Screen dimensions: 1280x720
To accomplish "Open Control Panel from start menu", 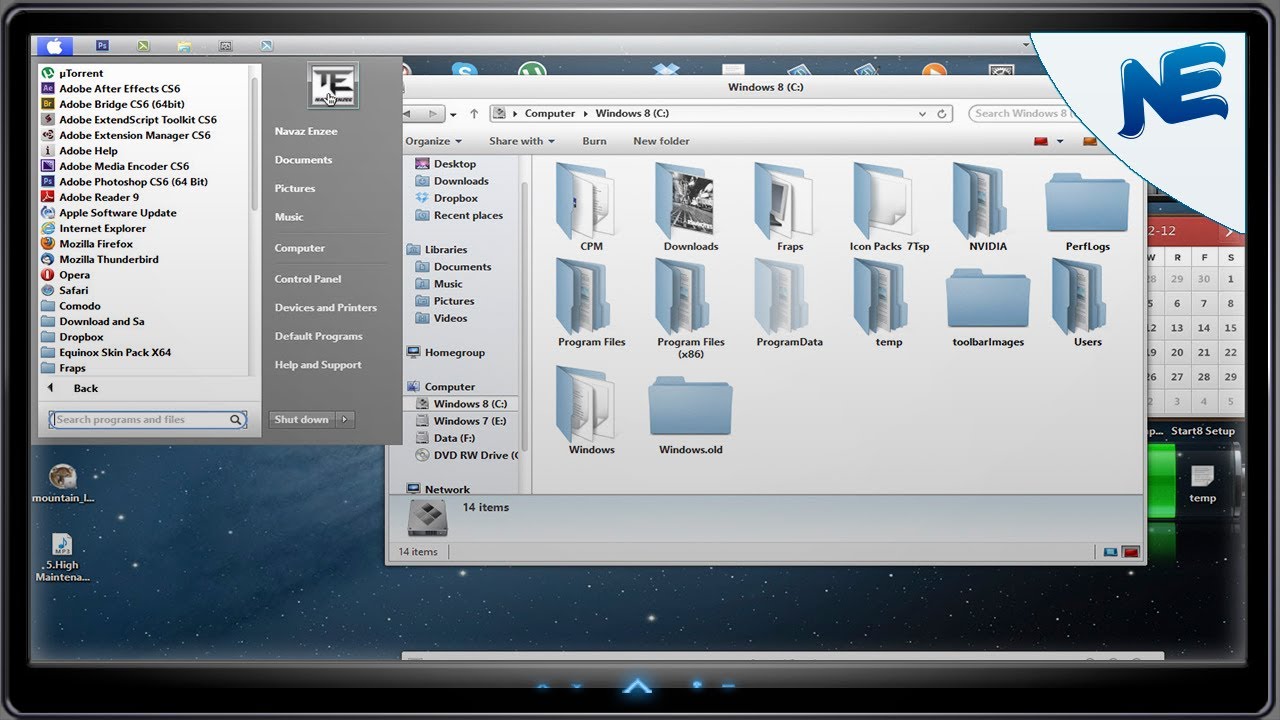I will pos(308,279).
